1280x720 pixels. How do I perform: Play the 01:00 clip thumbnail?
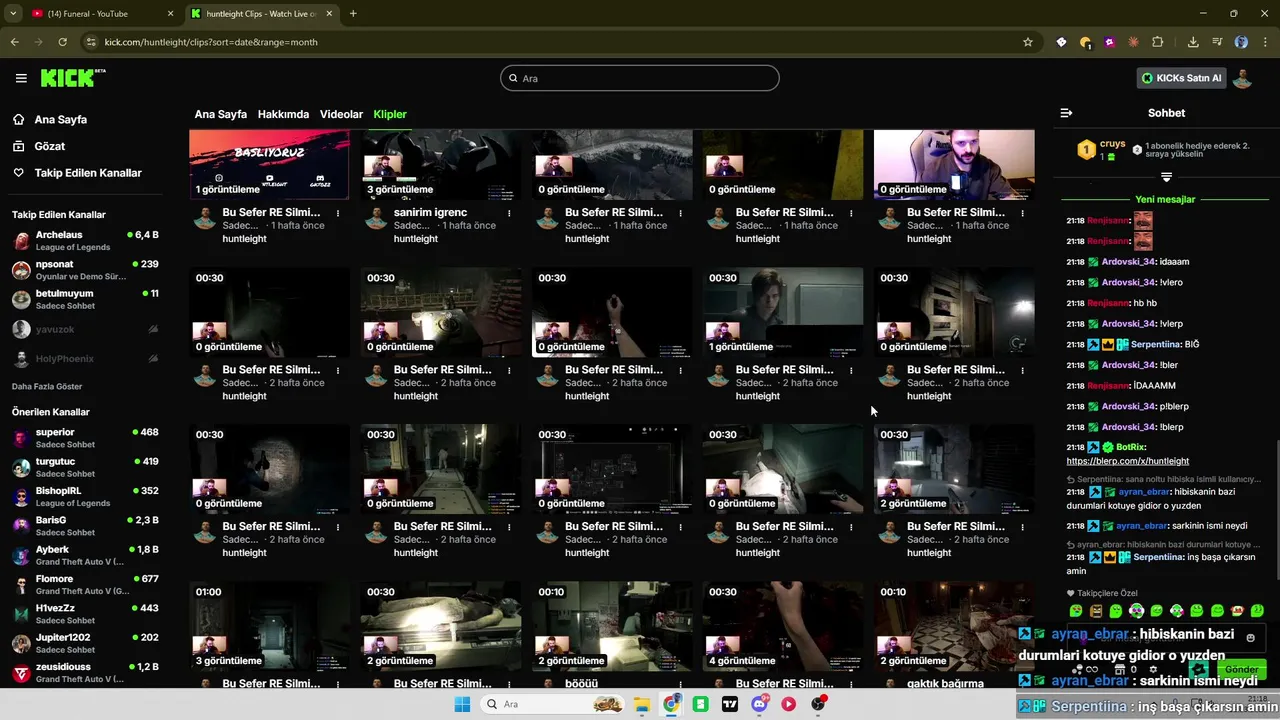[269, 626]
